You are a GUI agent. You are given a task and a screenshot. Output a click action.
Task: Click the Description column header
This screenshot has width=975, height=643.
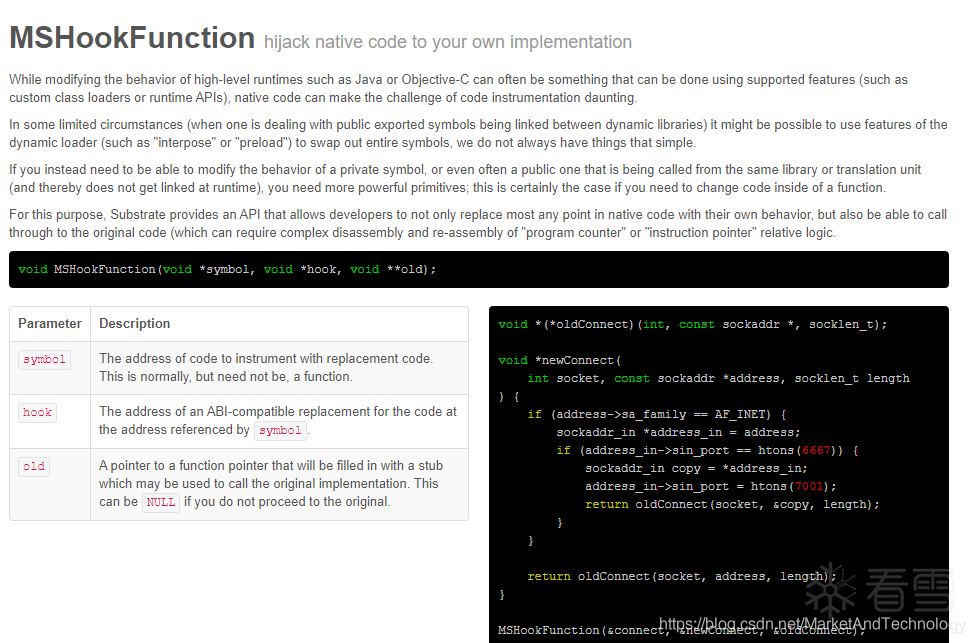tap(135, 323)
